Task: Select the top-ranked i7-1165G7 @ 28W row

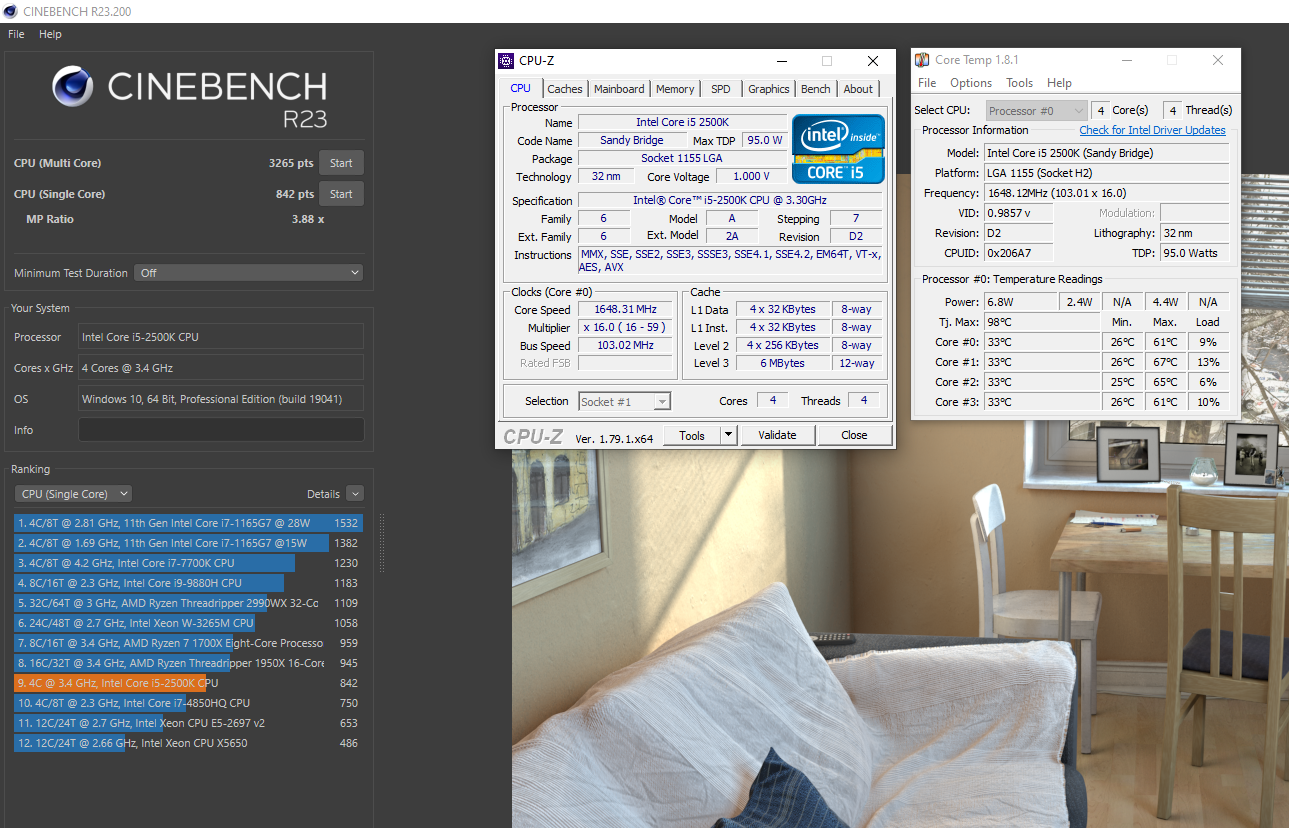Action: [x=188, y=523]
